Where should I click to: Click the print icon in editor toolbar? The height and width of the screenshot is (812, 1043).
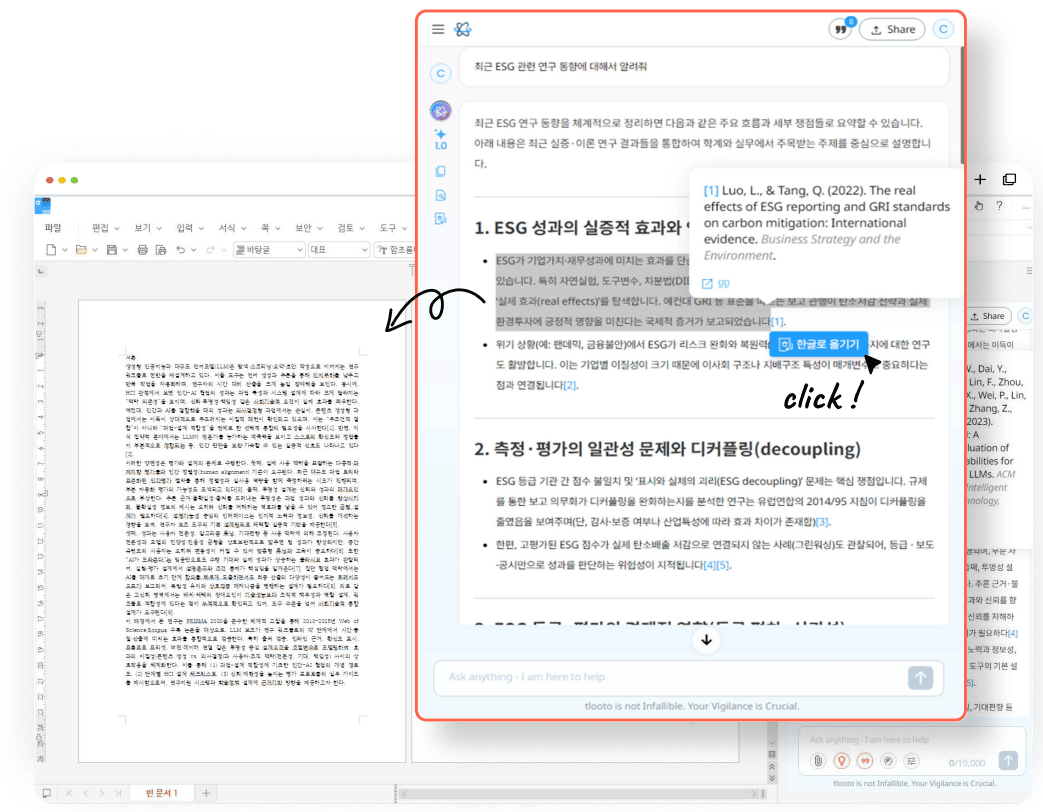tap(142, 250)
